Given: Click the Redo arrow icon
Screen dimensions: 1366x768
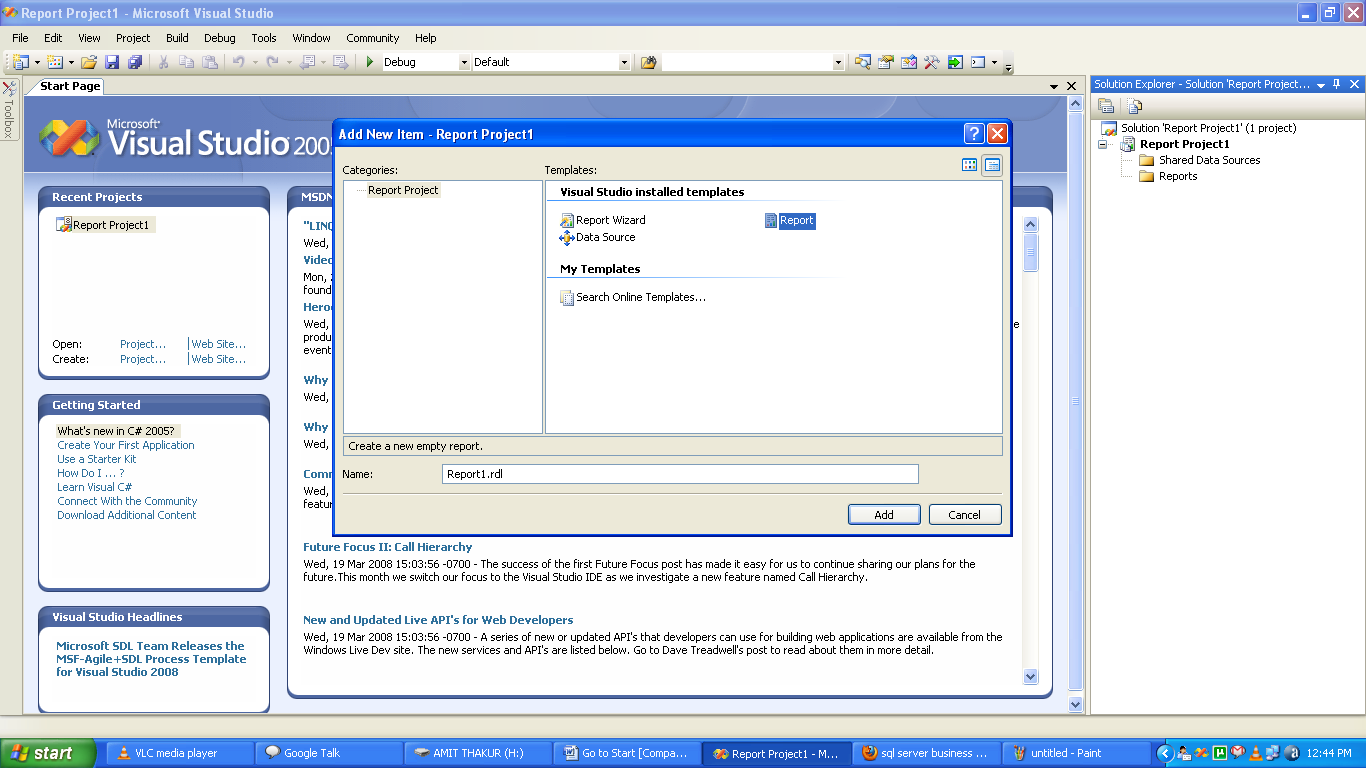Looking at the screenshot, I should pyautogui.click(x=274, y=62).
